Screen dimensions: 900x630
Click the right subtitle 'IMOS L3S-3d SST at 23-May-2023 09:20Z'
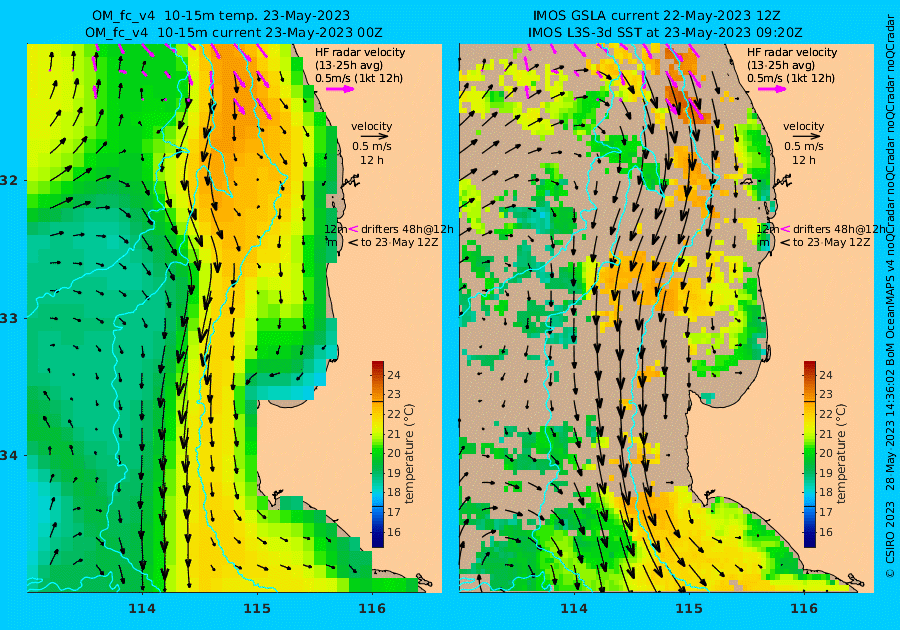tap(665, 33)
